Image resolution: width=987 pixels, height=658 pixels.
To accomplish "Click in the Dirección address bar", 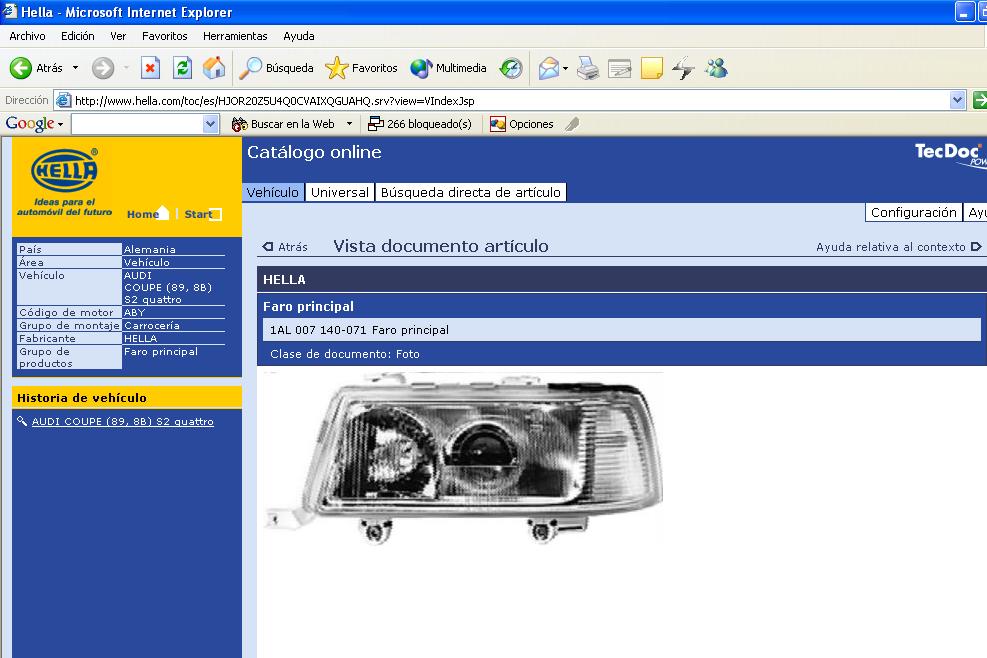I will click(x=510, y=101).
